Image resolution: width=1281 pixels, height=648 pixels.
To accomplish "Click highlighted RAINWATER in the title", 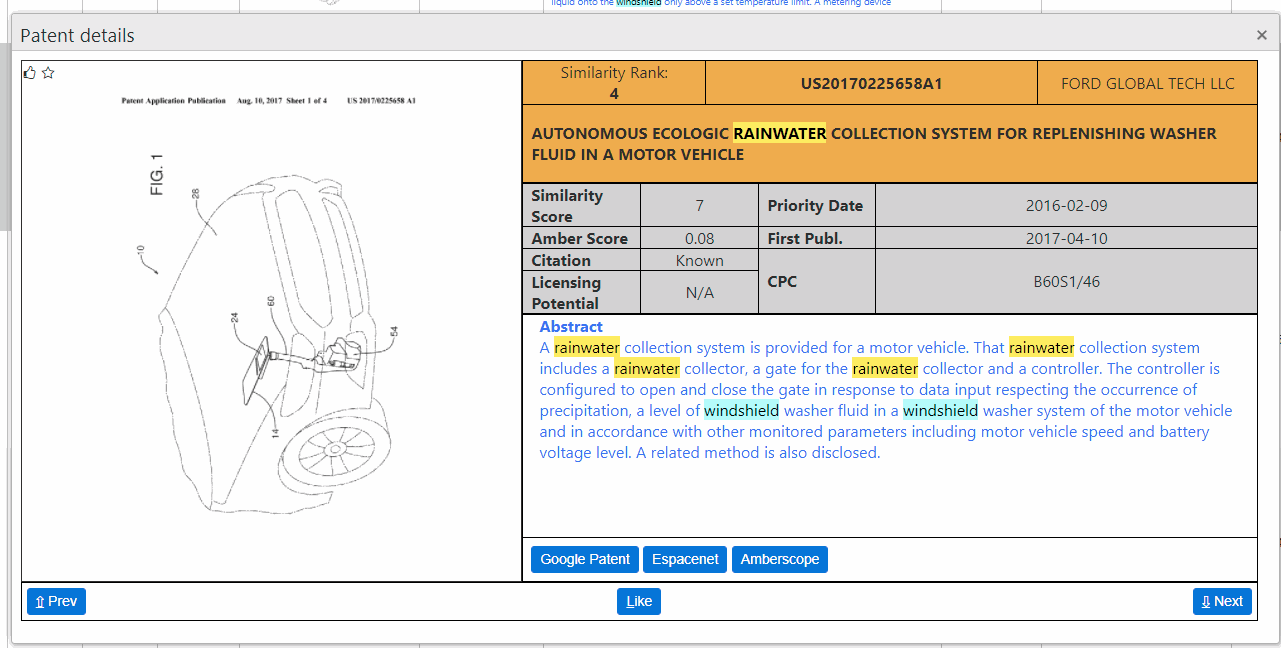I will pyautogui.click(x=780, y=133).
